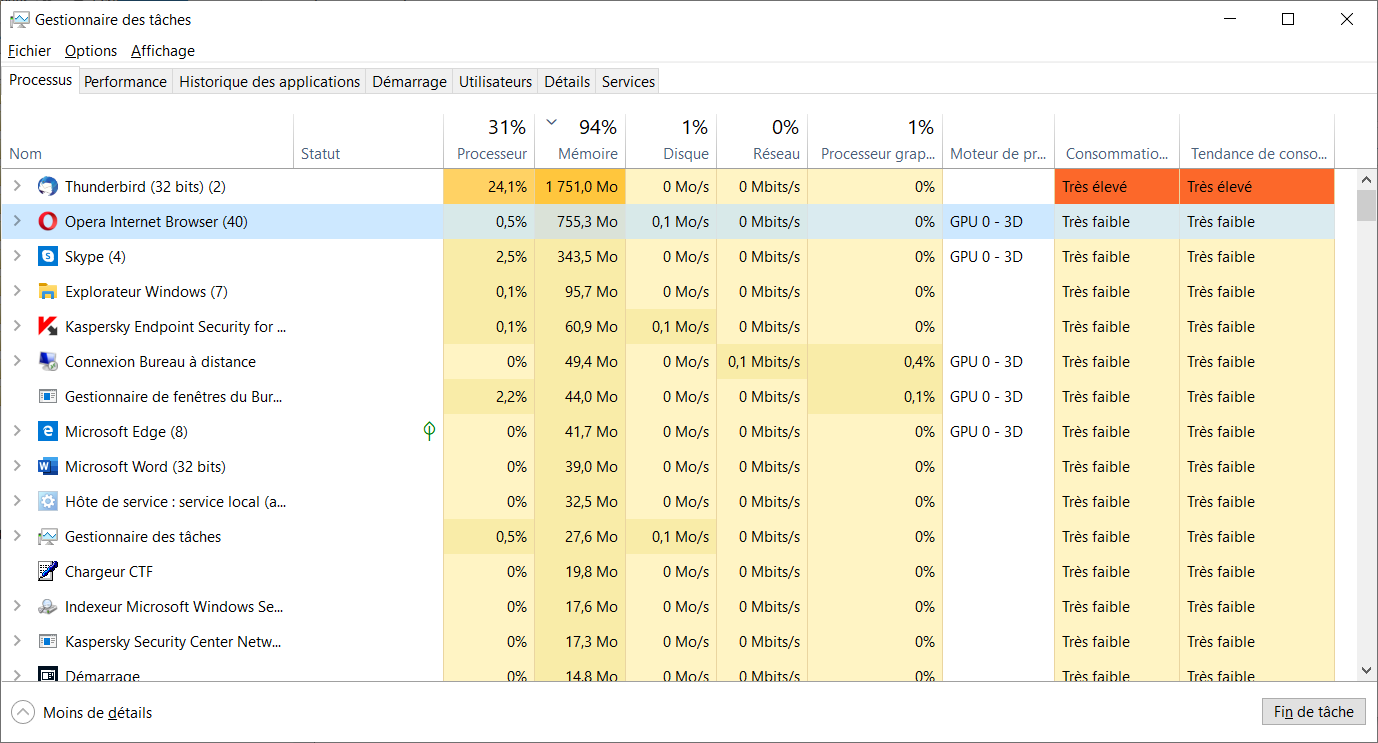
Task: Expand the Kaspersky Endpoint Security group
Action: click(x=16, y=326)
